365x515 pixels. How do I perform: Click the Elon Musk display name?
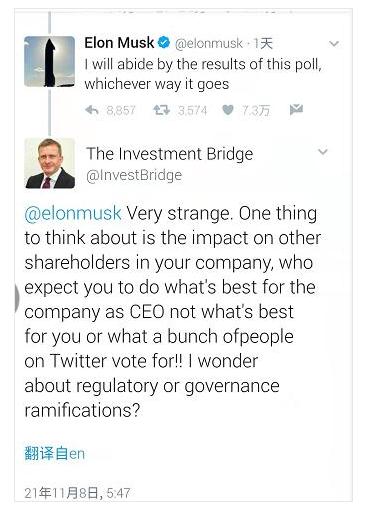point(119,43)
